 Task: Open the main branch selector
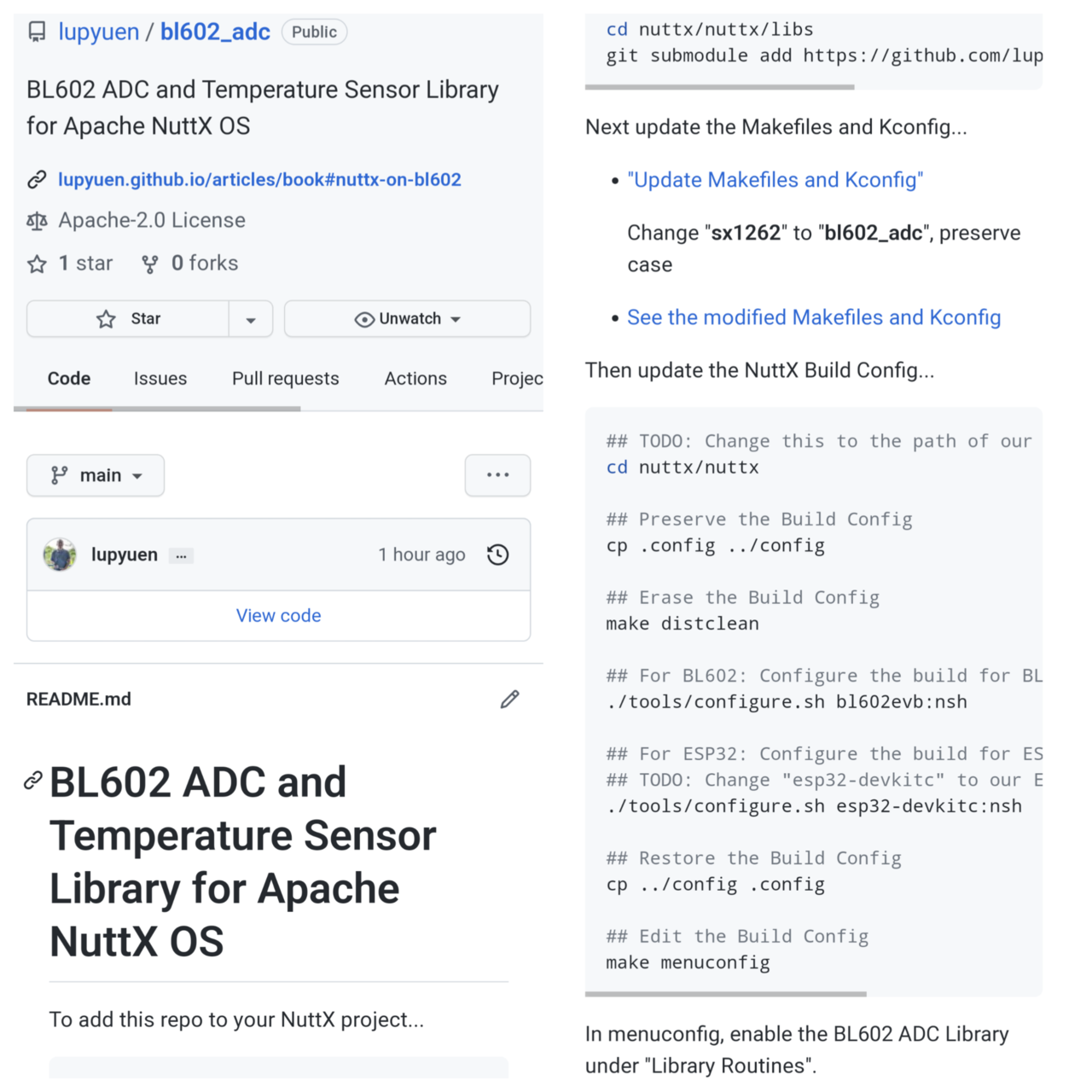96,476
